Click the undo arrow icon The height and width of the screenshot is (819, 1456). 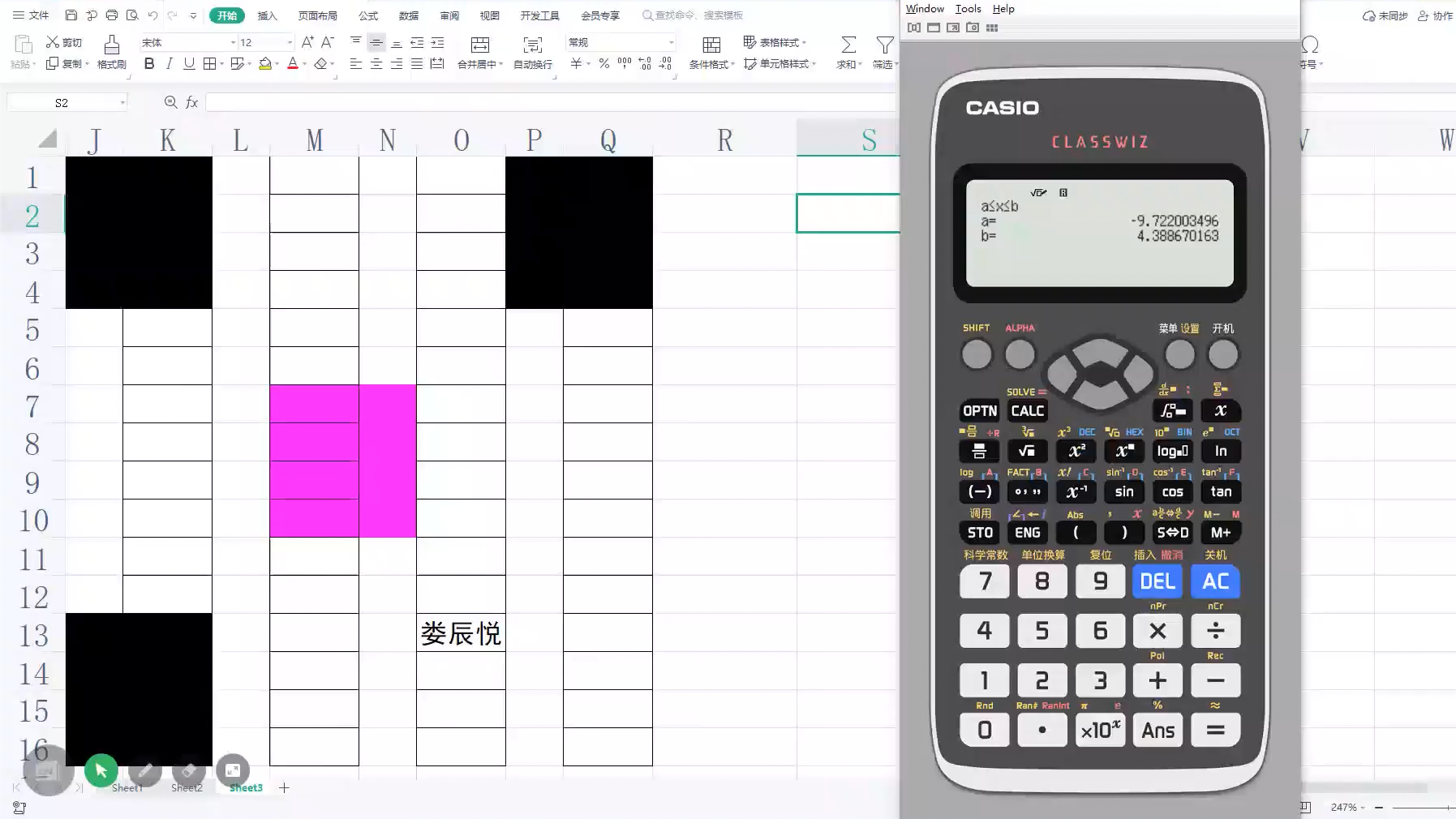(152, 15)
